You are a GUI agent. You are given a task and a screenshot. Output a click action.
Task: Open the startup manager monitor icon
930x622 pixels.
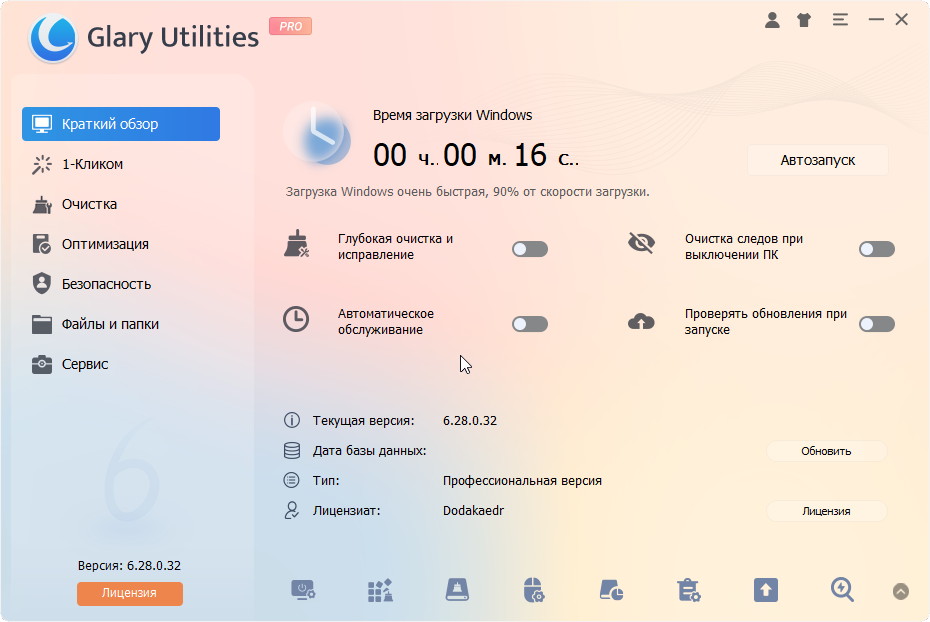pos(303,590)
